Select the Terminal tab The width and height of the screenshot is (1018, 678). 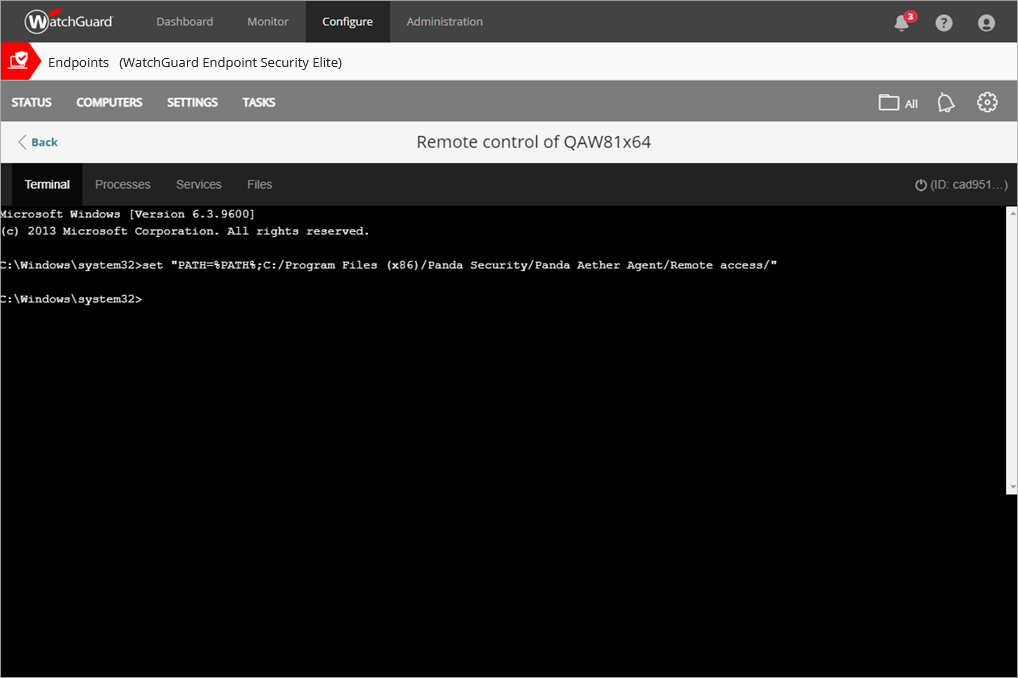47,184
